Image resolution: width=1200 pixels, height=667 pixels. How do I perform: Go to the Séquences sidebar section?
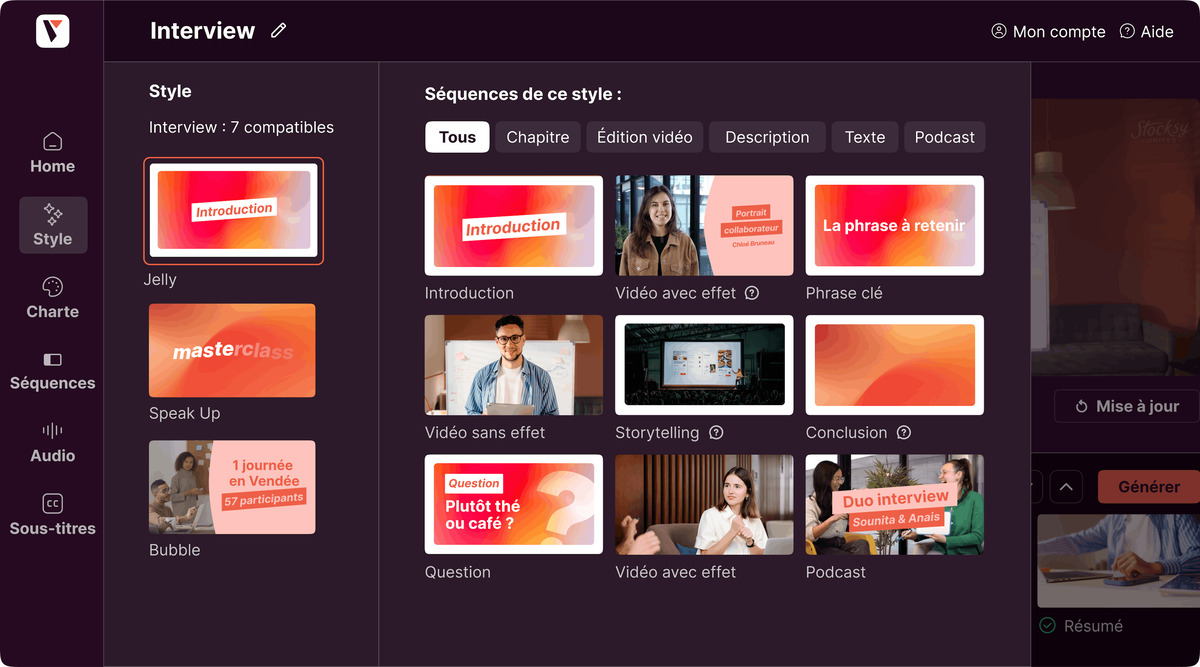pos(52,370)
